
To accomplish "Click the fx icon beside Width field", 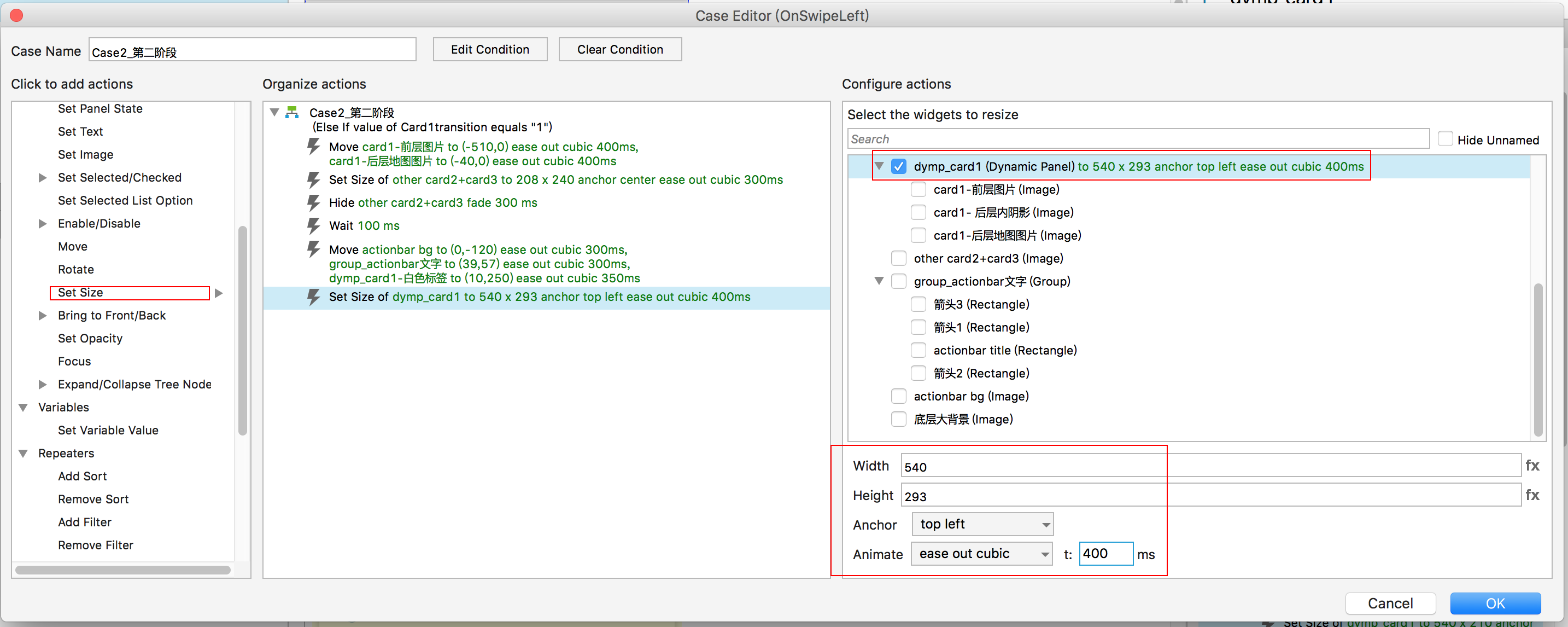I will [x=1531, y=466].
